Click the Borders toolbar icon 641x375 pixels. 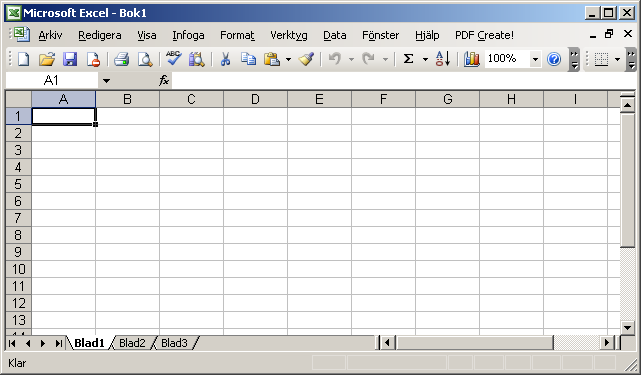pyautogui.click(x=601, y=59)
